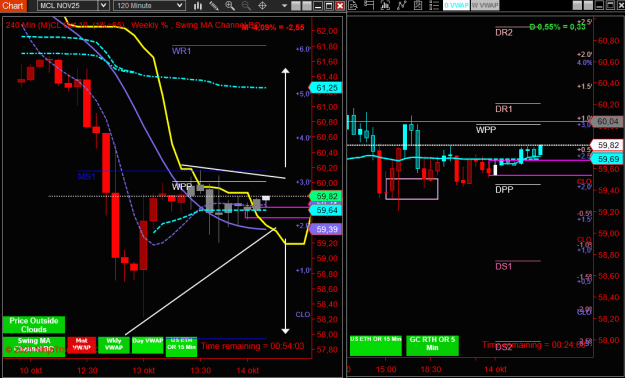Image resolution: width=625 pixels, height=378 pixels.
Task: Click first gray link square in right chart titlebar
Action: [577, 5]
